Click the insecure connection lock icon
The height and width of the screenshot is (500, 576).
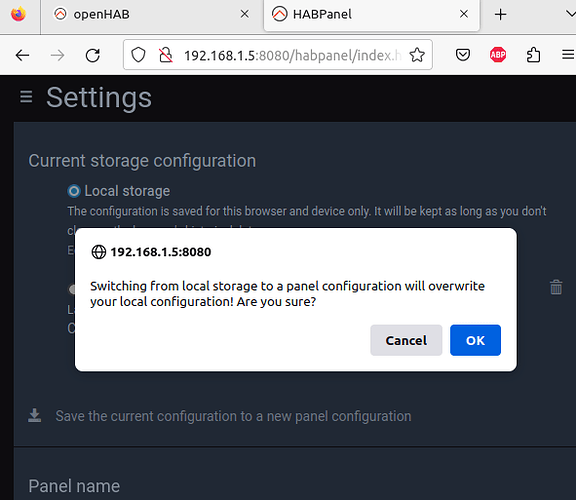(166, 55)
